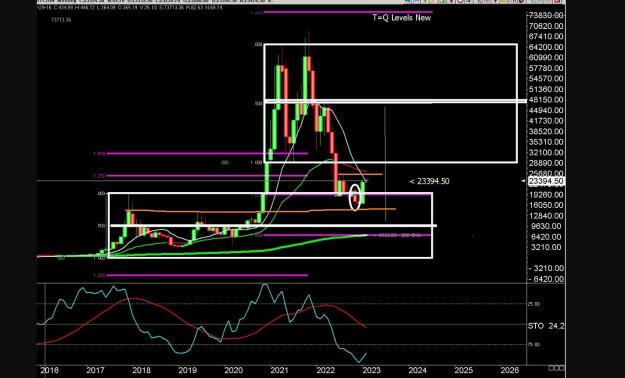This screenshot has height=378, width=625.
Task: Click the 2023 year label on time axis
Action: [371, 370]
